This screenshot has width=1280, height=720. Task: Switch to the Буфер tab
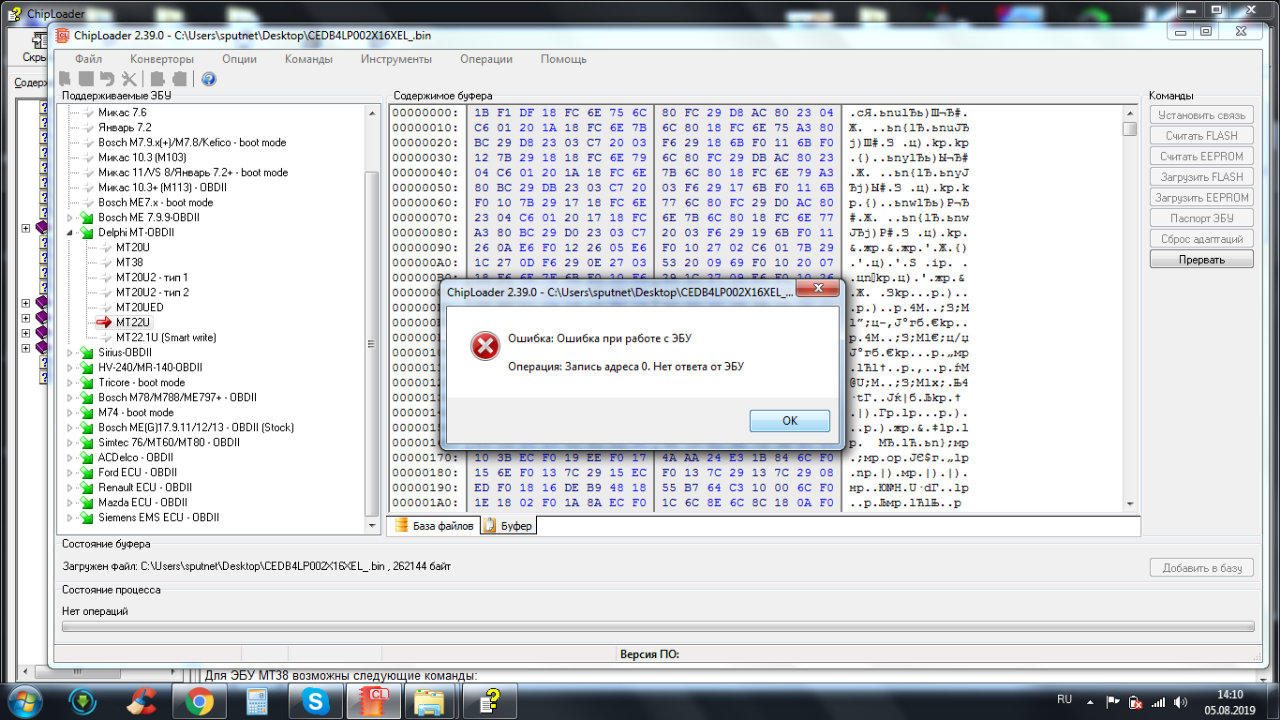pyautogui.click(x=509, y=525)
